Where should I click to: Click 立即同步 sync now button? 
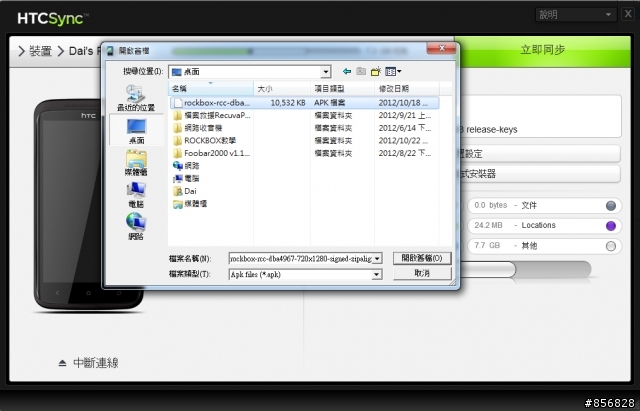click(543, 50)
